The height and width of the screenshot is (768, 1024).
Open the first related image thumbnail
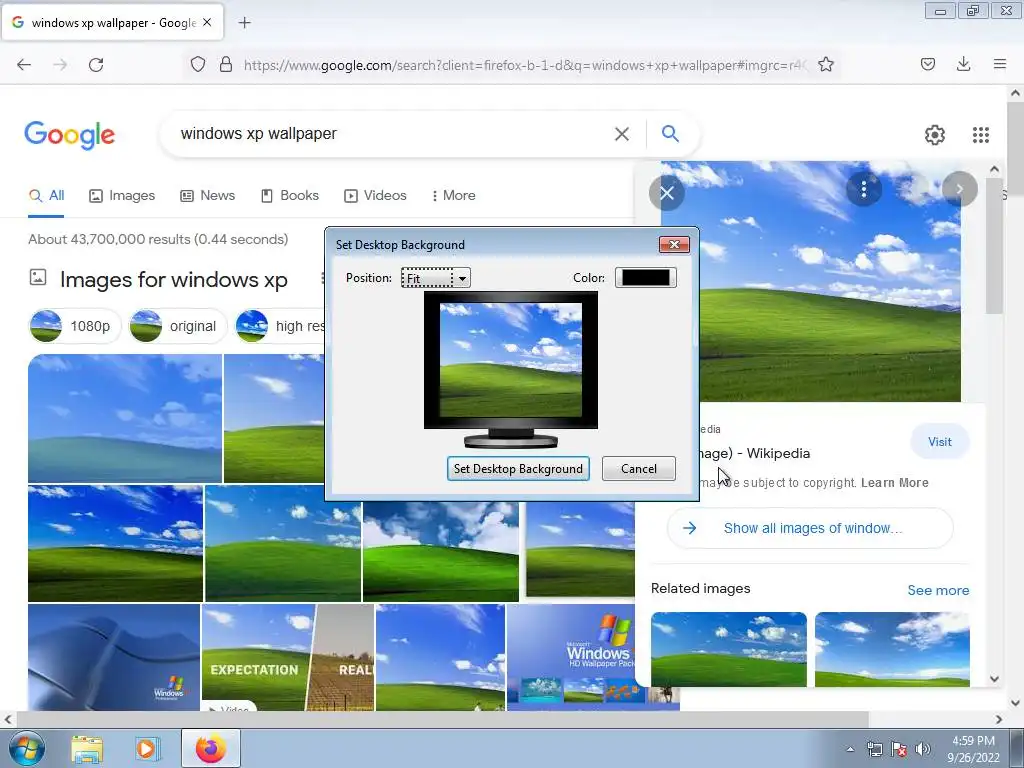point(729,649)
